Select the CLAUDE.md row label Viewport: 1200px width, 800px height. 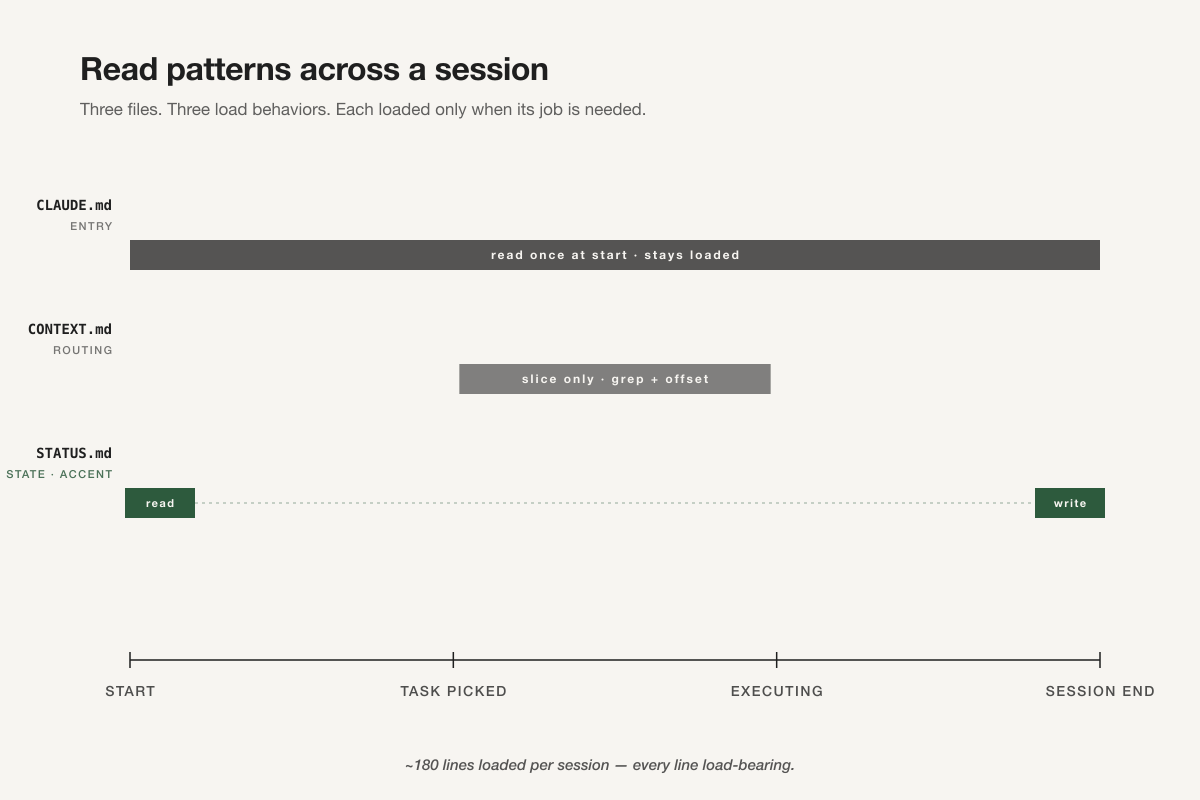[x=74, y=205]
